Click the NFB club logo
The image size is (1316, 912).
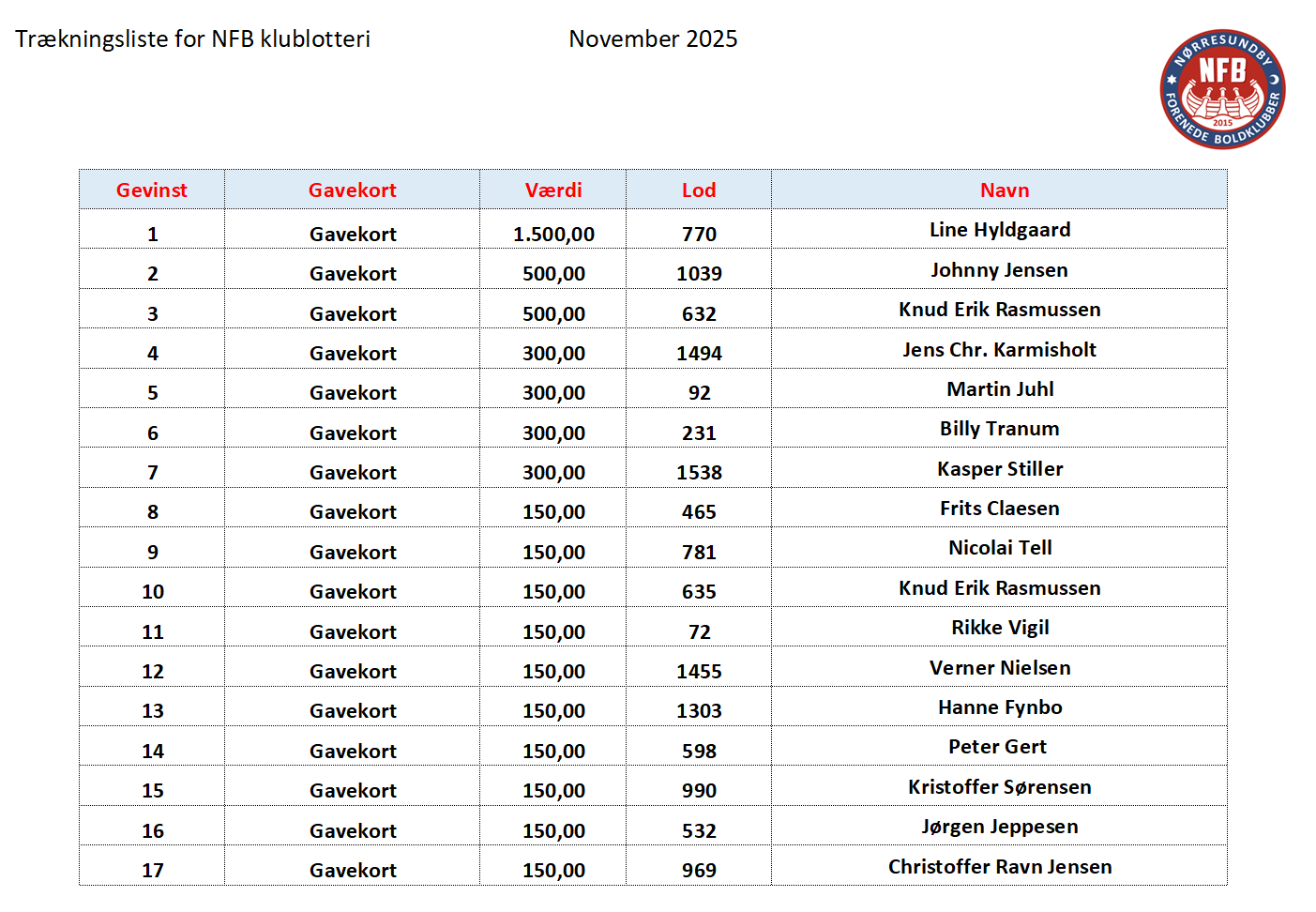coord(1222,89)
